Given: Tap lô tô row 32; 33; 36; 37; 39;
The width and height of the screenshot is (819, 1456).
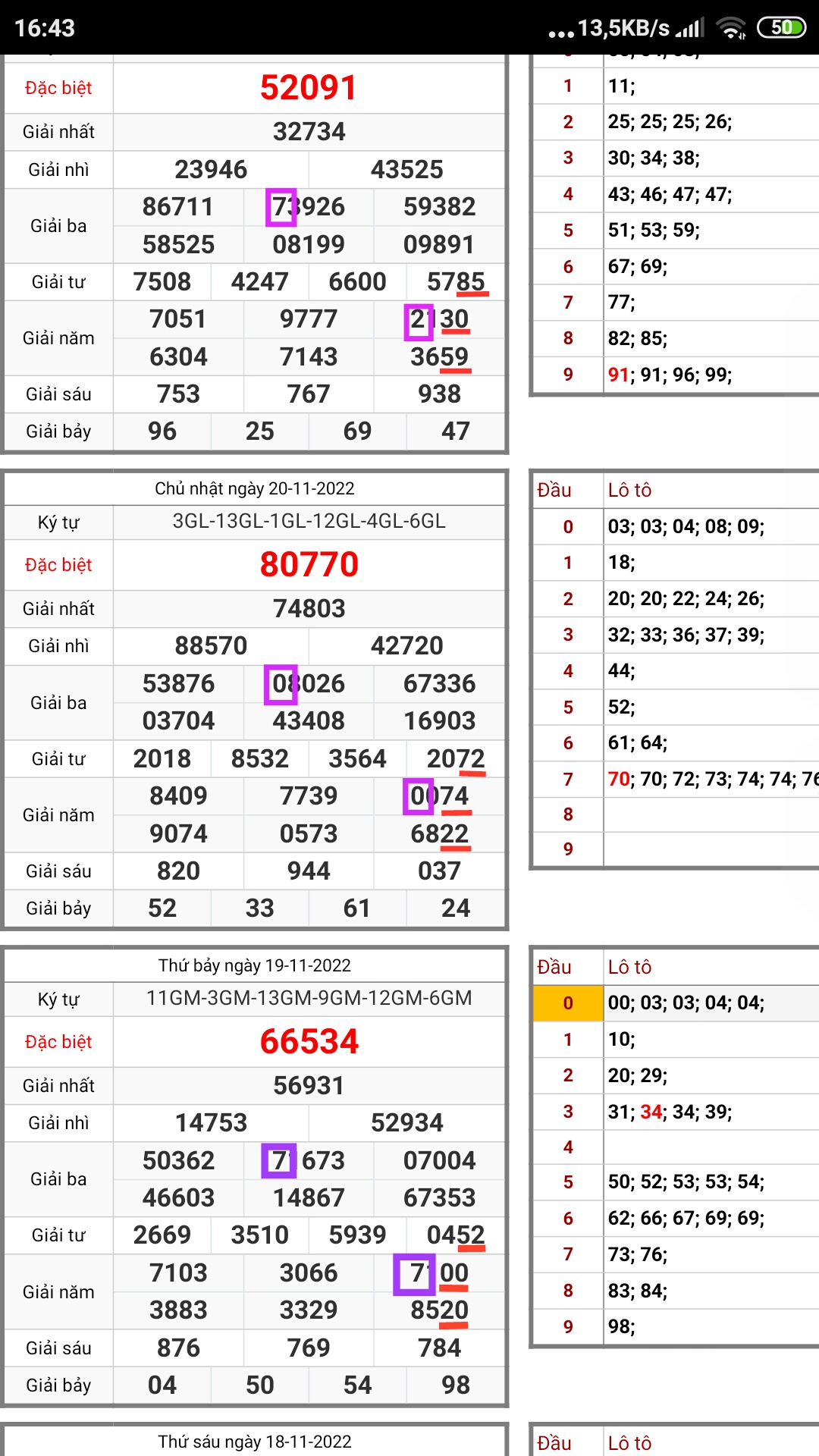Looking at the screenshot, I should 686,635.
